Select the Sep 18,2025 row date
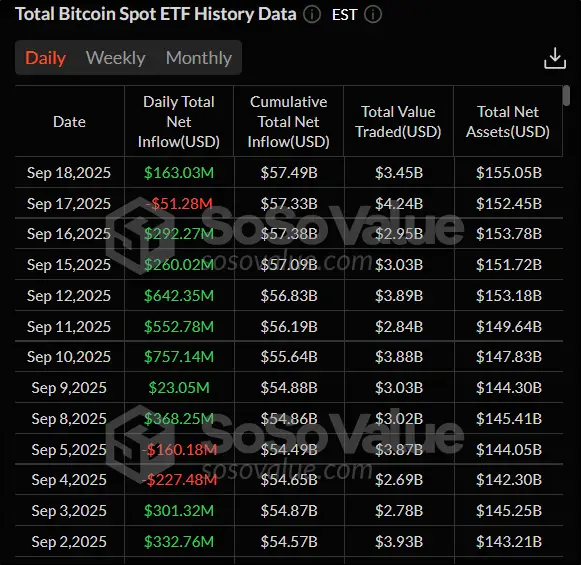This screenshot has height=565, width=581. pyautogui.click(x=69, y=173)
